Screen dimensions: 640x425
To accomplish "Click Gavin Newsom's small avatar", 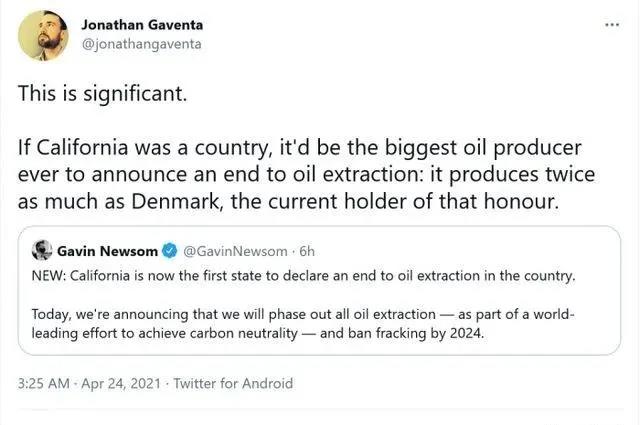I will pyautogui.click(x=42, y=249).
